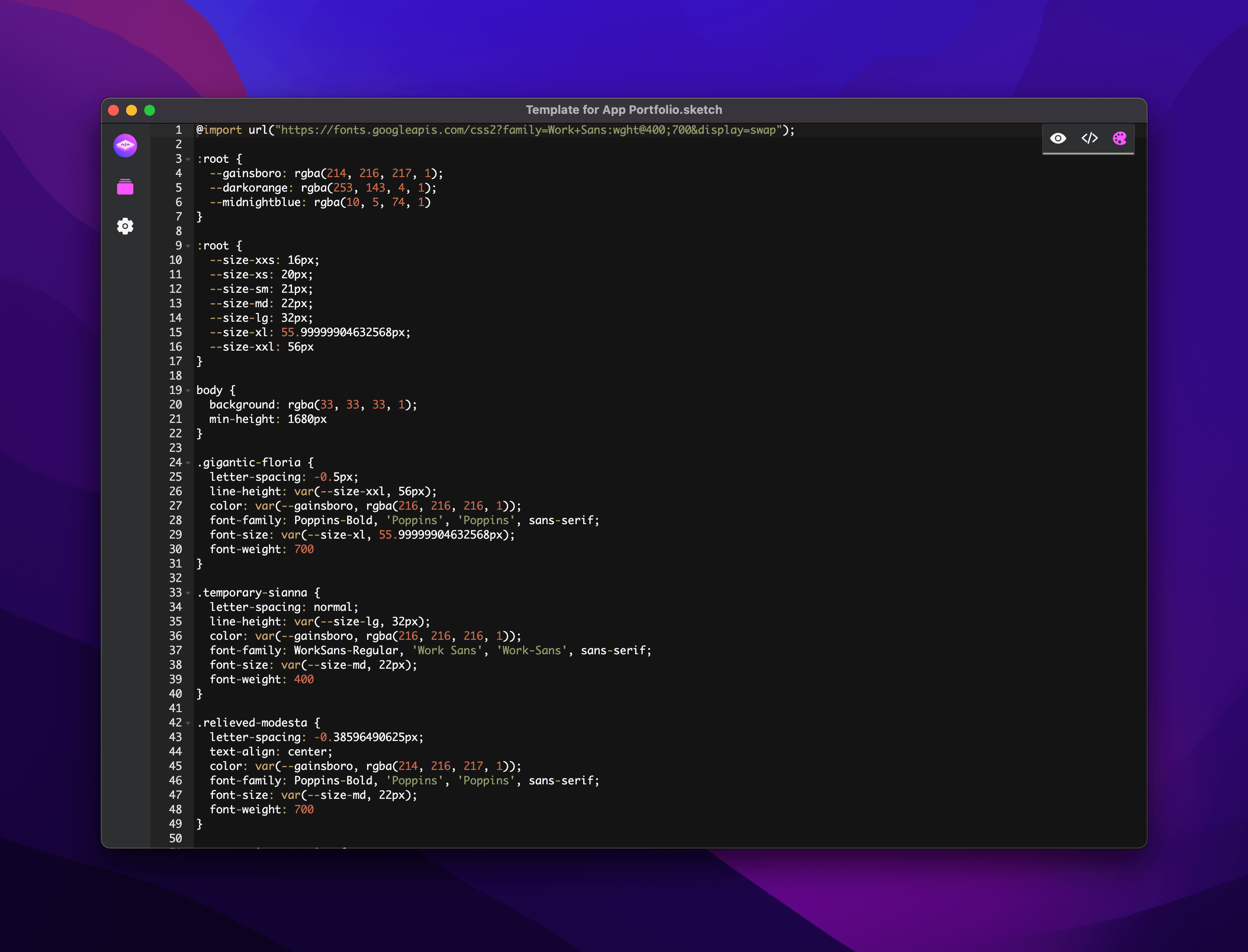Switch to code view with the </> icon
The height and width of the screenshot is (952, 1248).
pyautogui.click(x=1089, y=138)
